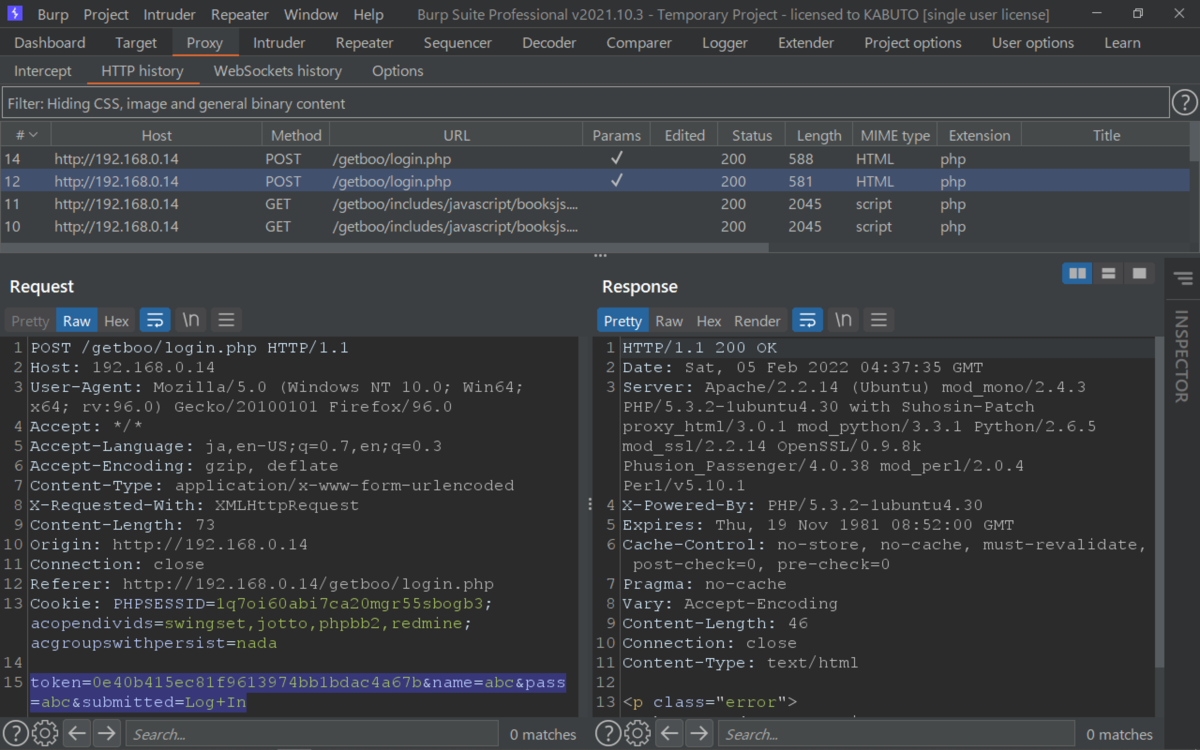Switch to the Decoder tab
The width and height of the screenshot is (1200, 750).
[549, 43]
